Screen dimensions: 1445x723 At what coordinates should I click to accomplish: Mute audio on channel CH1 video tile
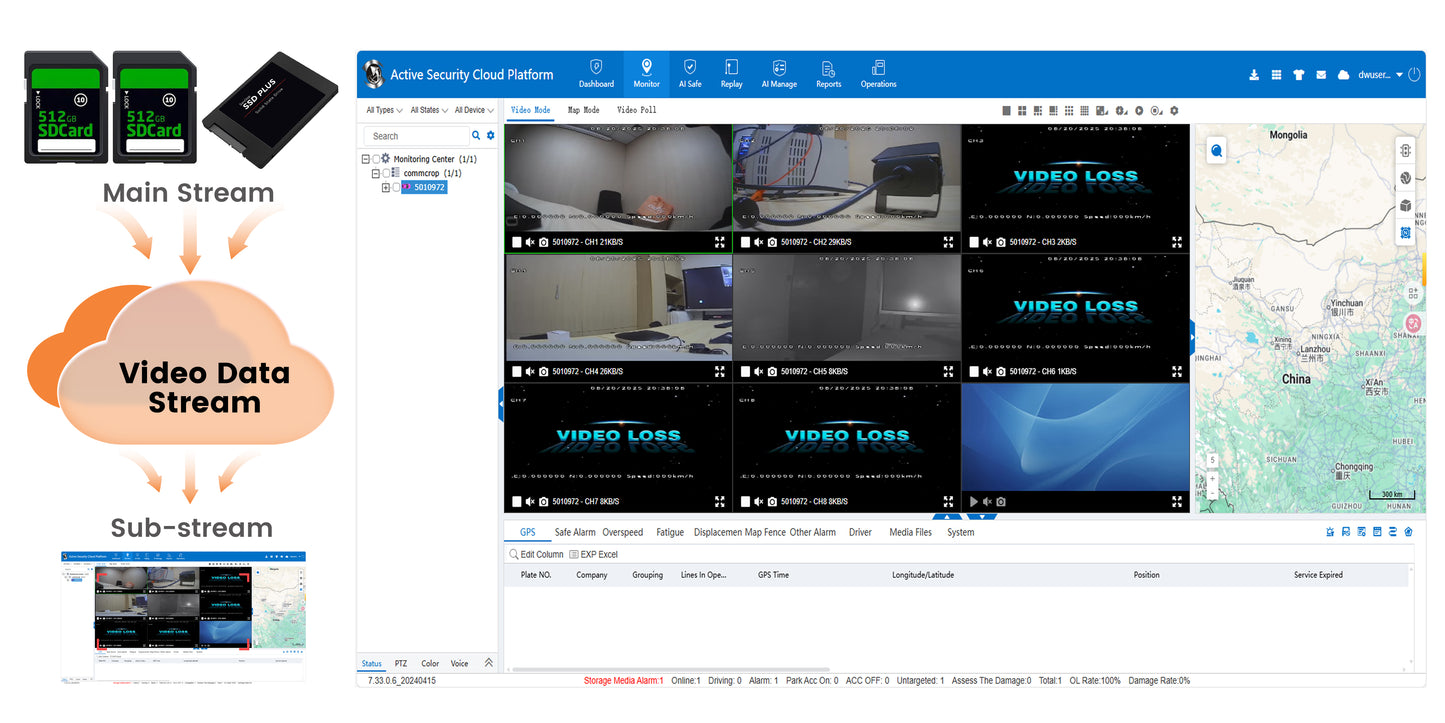[x=530, y=242]
